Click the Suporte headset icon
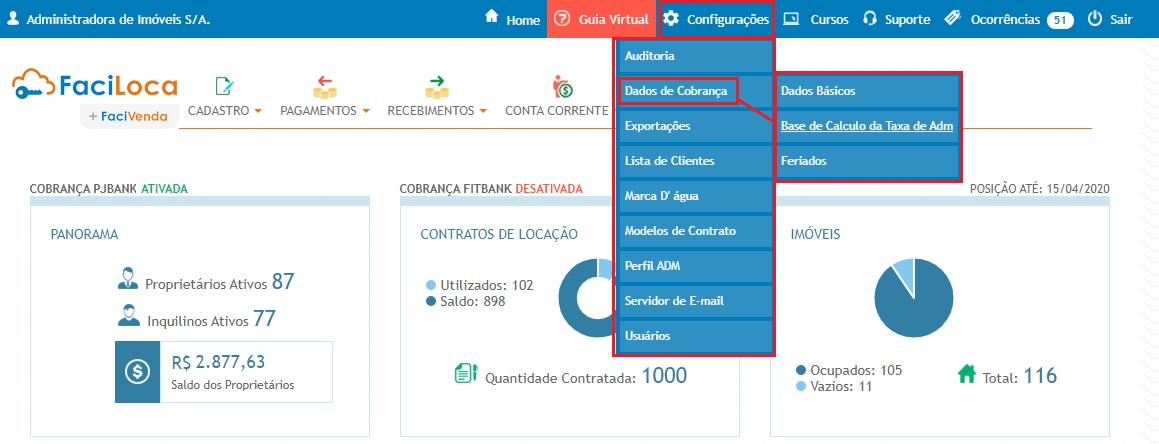This screenshot has height=444, width=1159. coord(870,19)
